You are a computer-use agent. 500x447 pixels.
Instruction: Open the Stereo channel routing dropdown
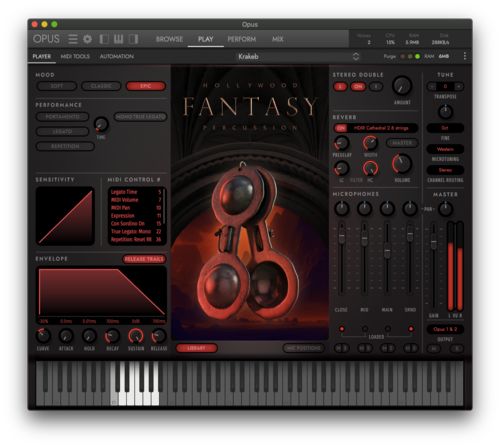(445, 170)
